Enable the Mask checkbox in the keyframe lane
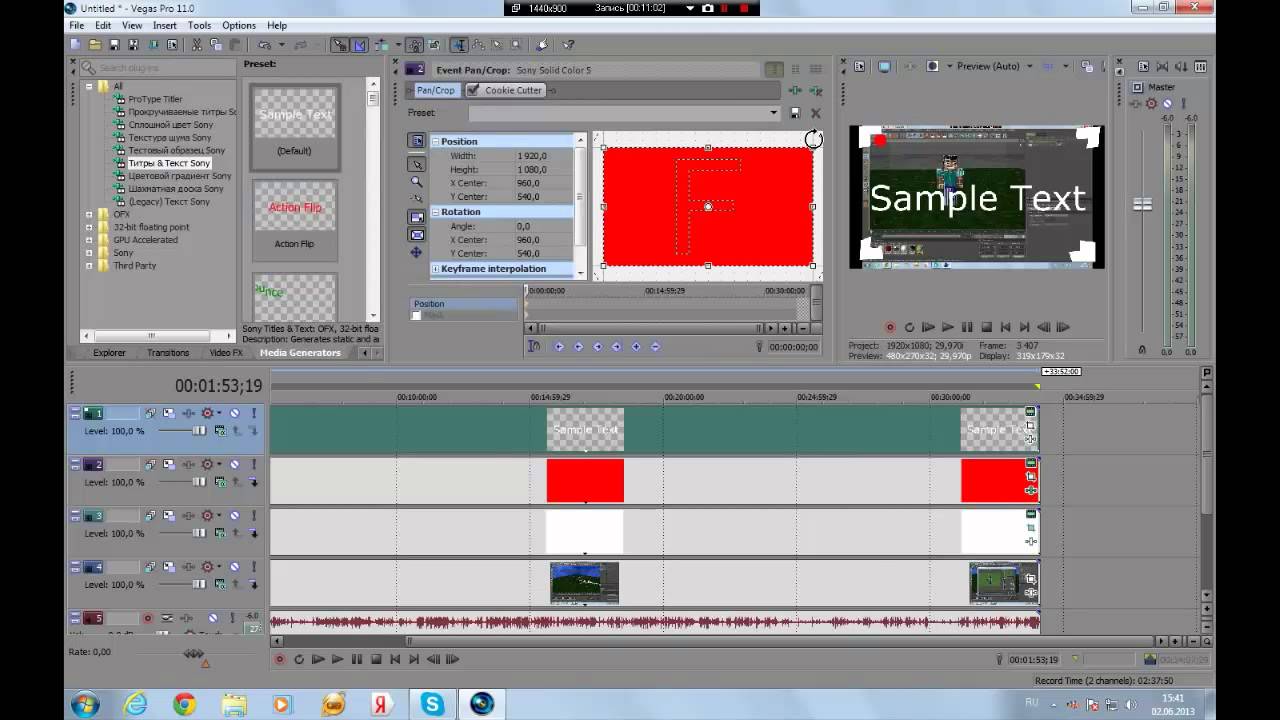 tap(416, 316)
